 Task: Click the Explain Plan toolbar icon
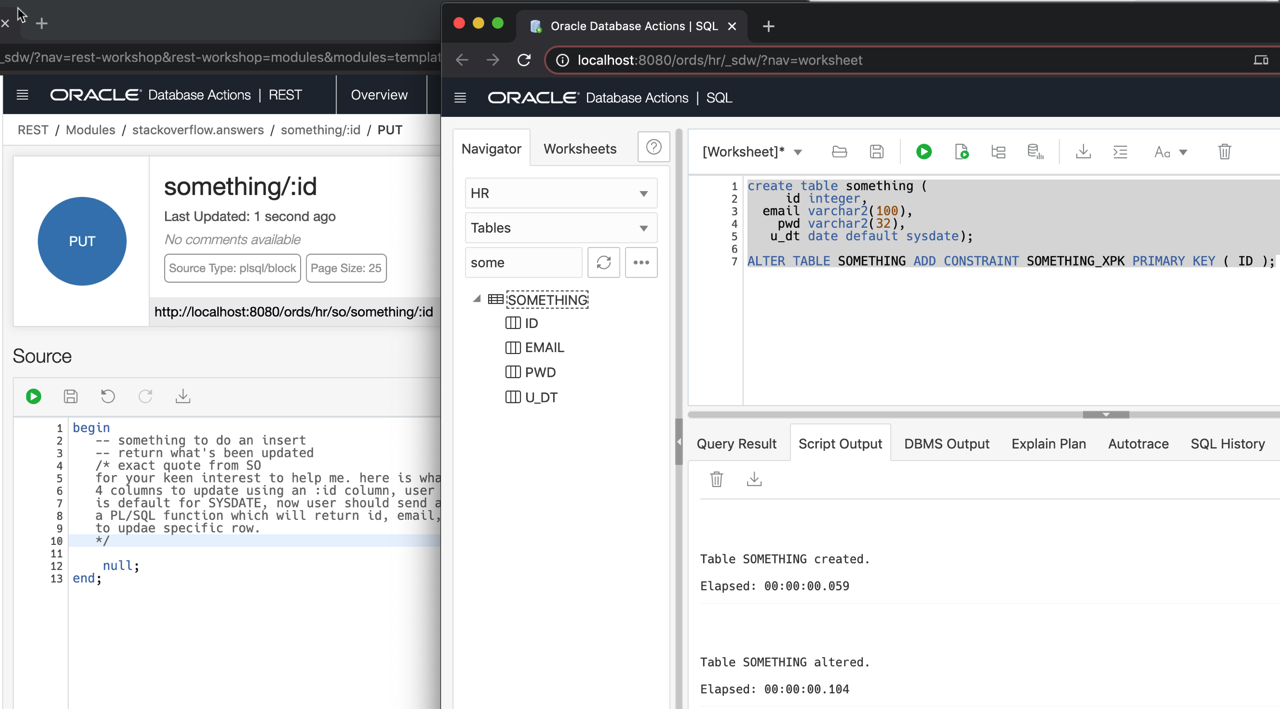tap(998, 152)
